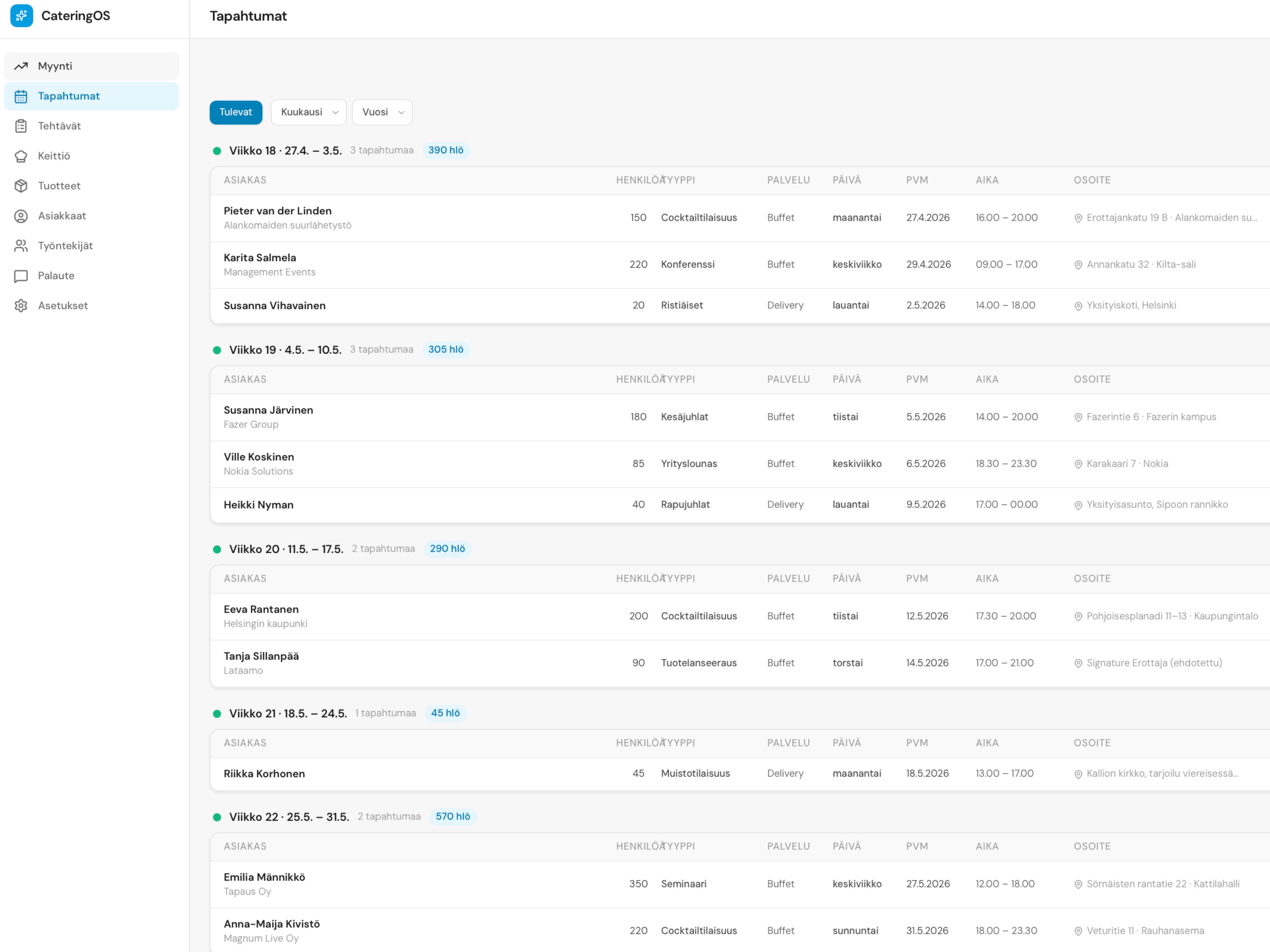Open Karita Salmela event row
1270x952 pixels.
click(260, 258)
